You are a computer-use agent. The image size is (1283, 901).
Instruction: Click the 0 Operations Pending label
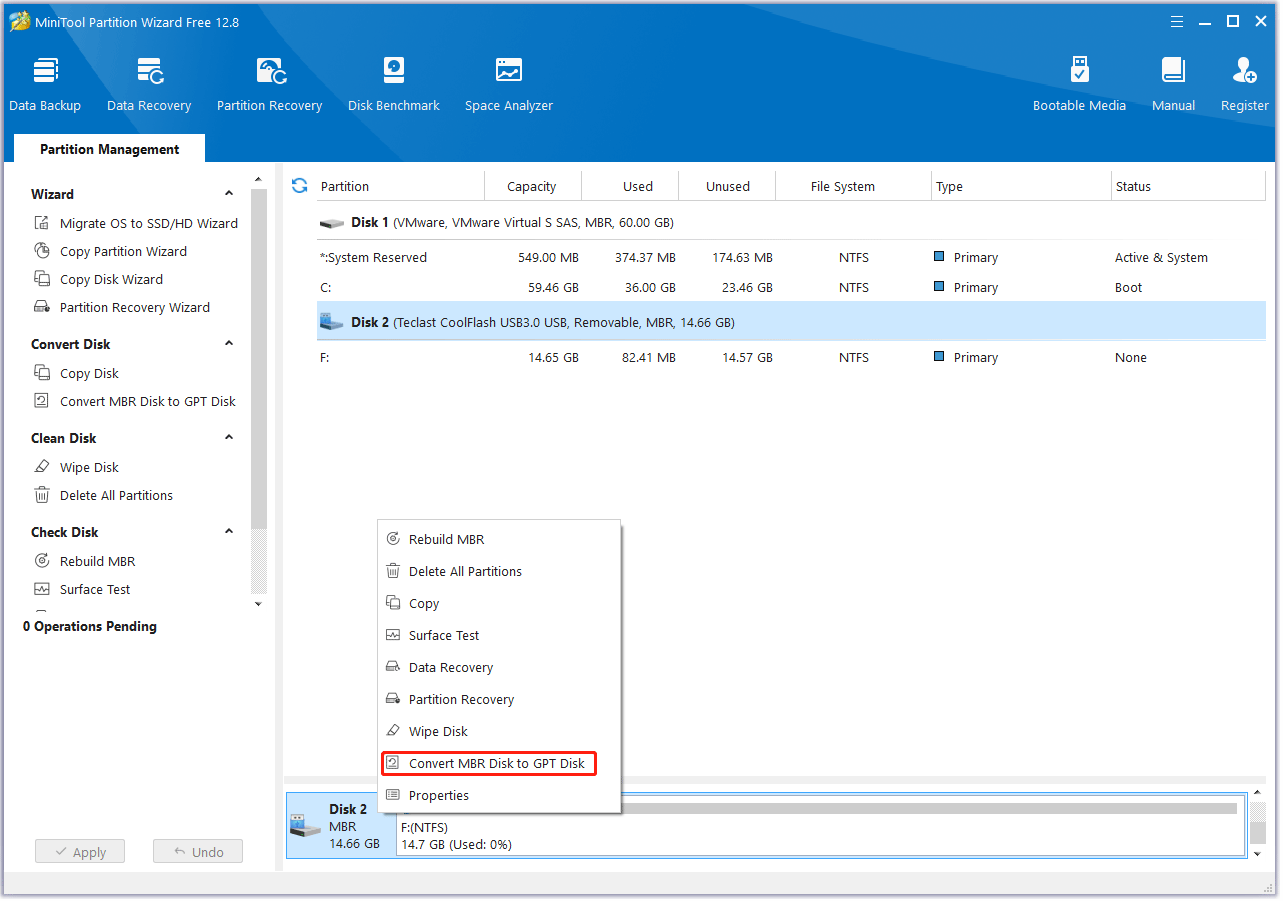90,626
